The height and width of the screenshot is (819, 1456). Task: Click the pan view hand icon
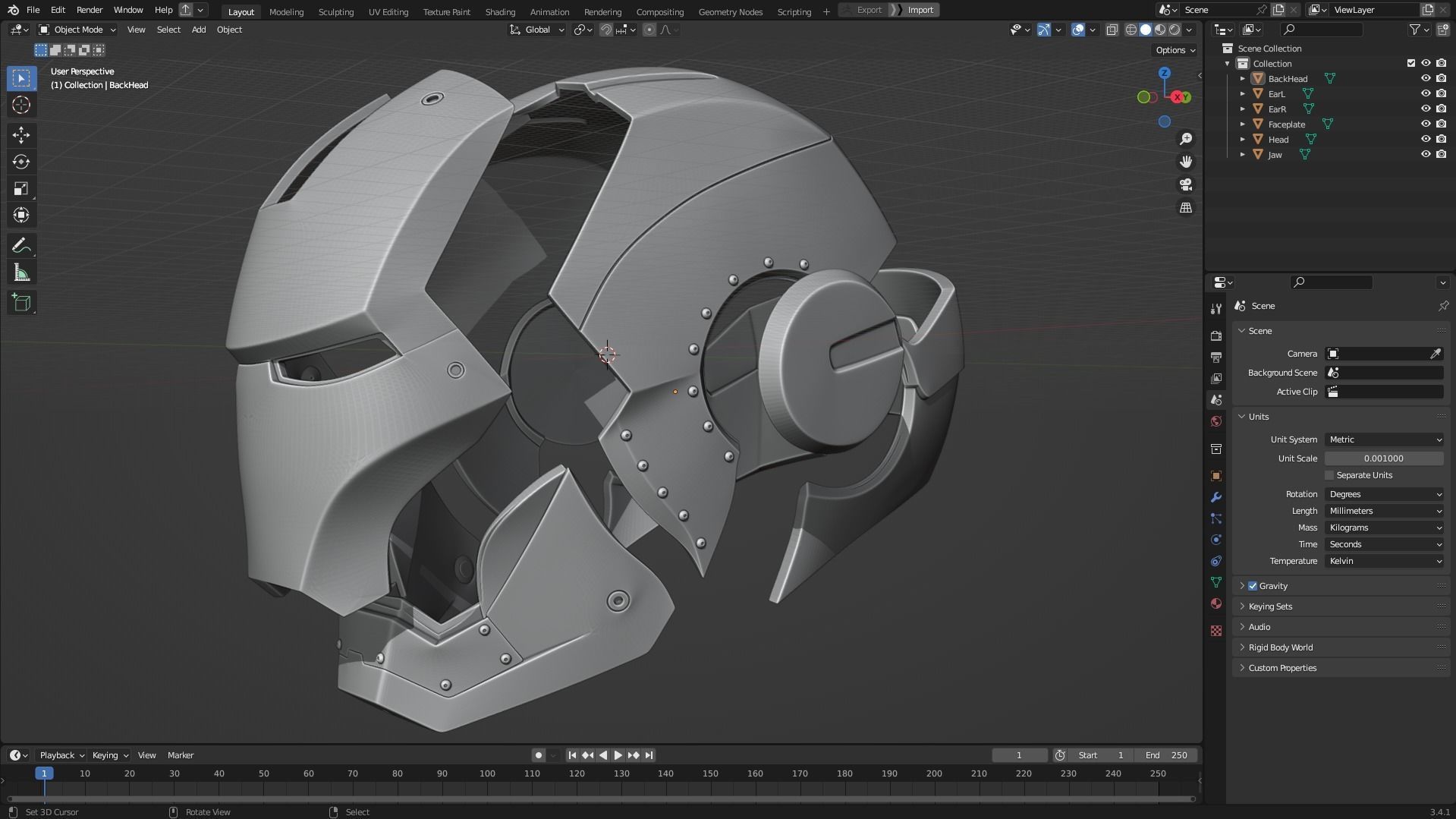(x=1186, y=162)
